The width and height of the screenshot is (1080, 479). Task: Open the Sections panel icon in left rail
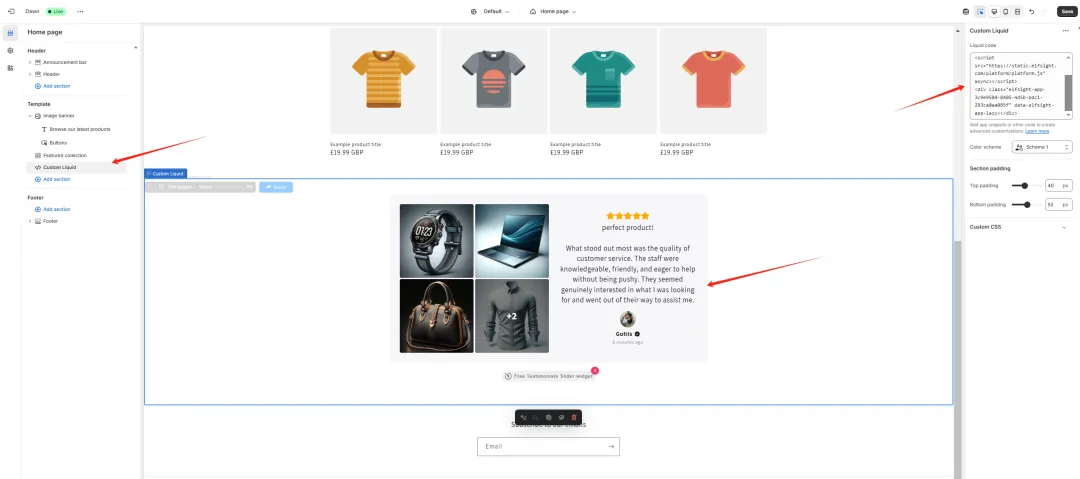click(x=10, y=32)
